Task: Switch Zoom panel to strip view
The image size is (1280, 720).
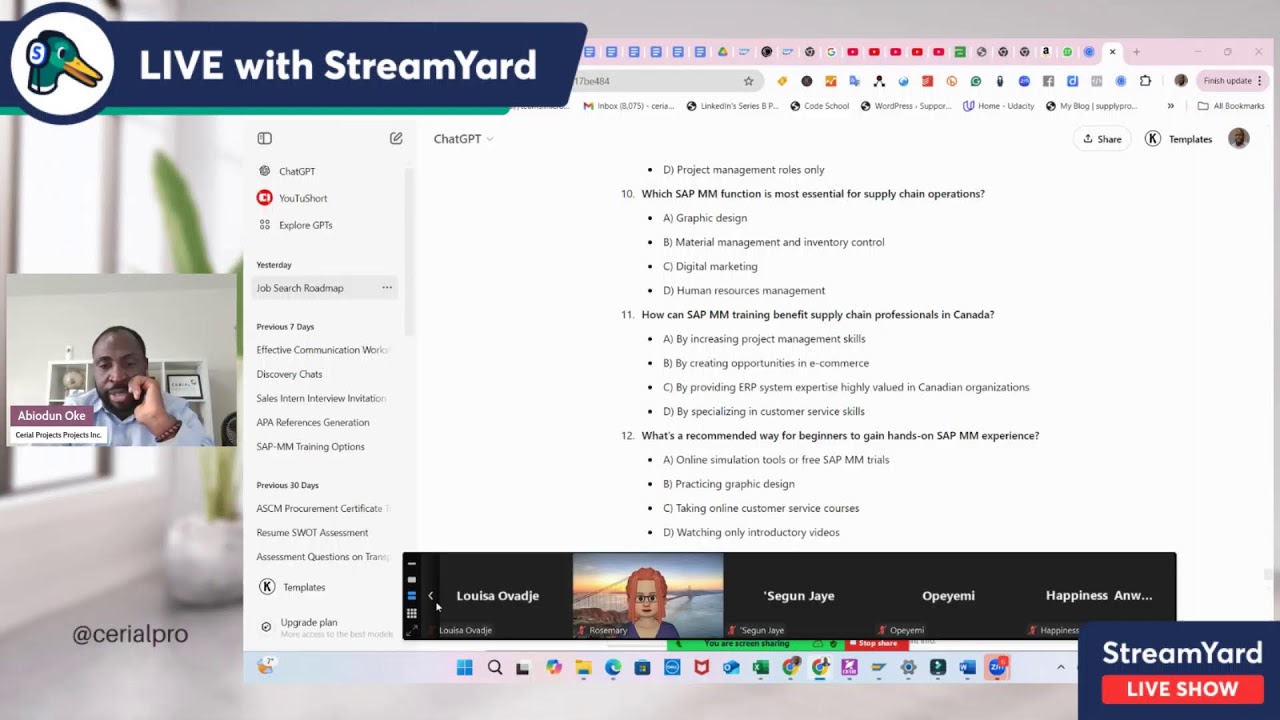Action: pos(411,596)
